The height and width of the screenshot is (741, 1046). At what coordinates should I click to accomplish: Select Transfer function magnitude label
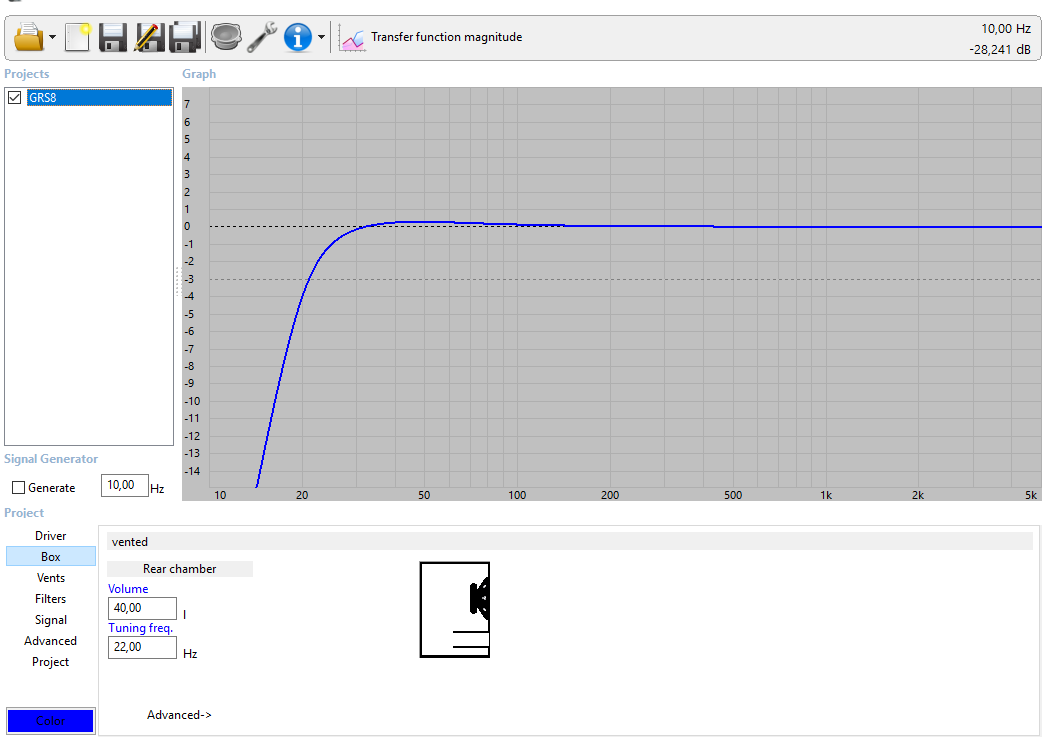446,37
